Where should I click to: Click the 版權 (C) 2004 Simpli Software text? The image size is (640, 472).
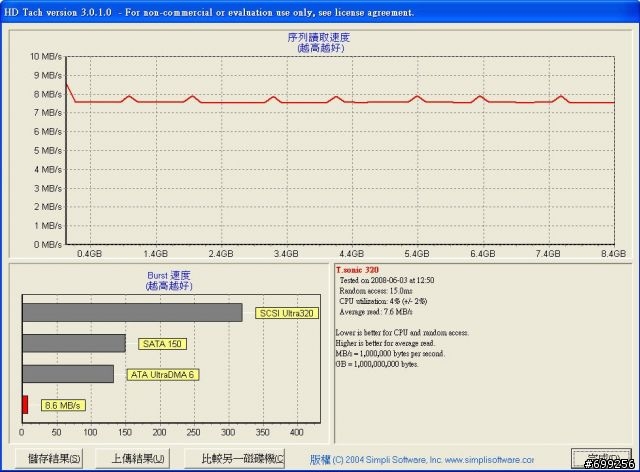[376, 460]
